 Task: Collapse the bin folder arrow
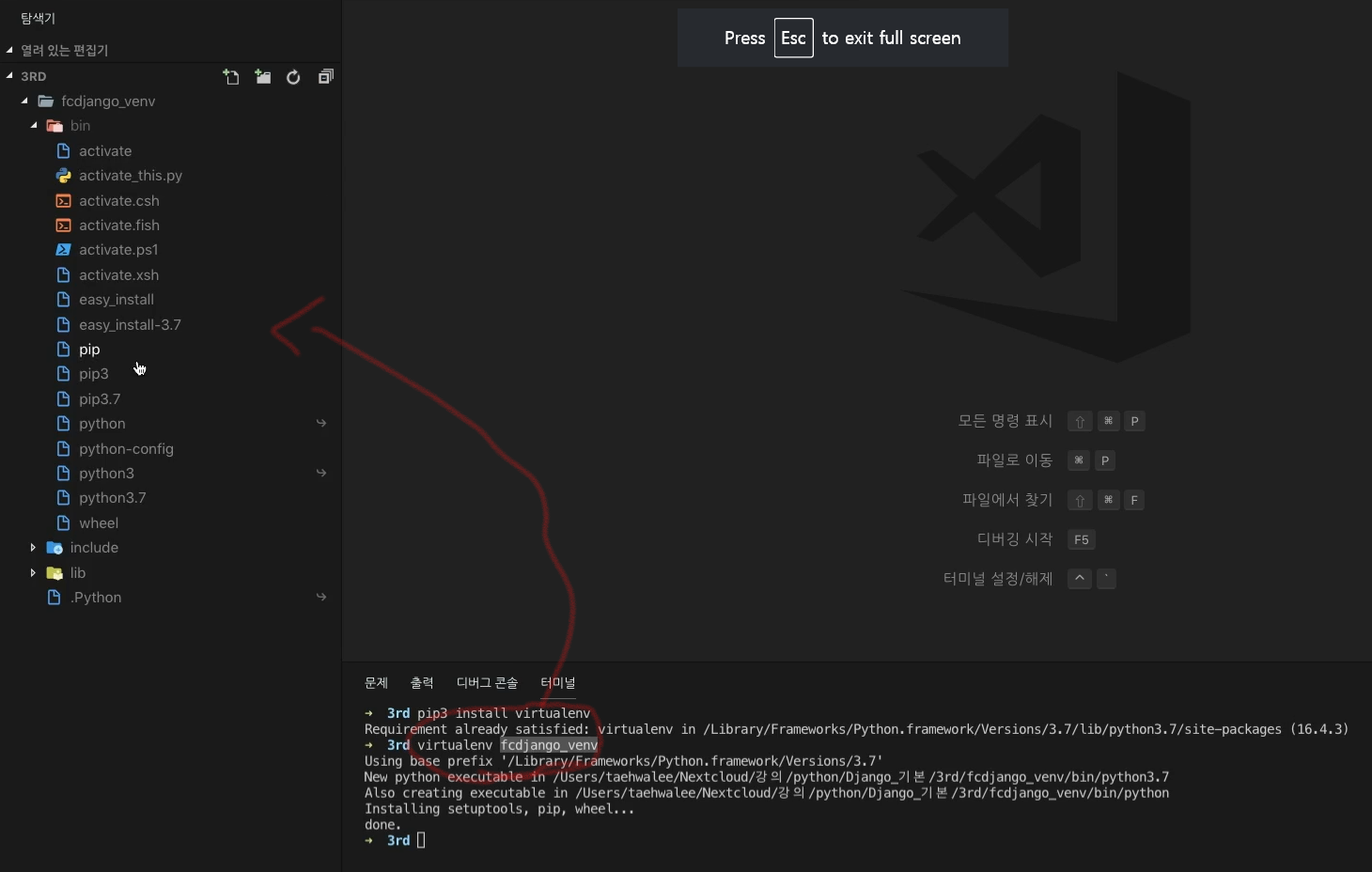point(34,126)
